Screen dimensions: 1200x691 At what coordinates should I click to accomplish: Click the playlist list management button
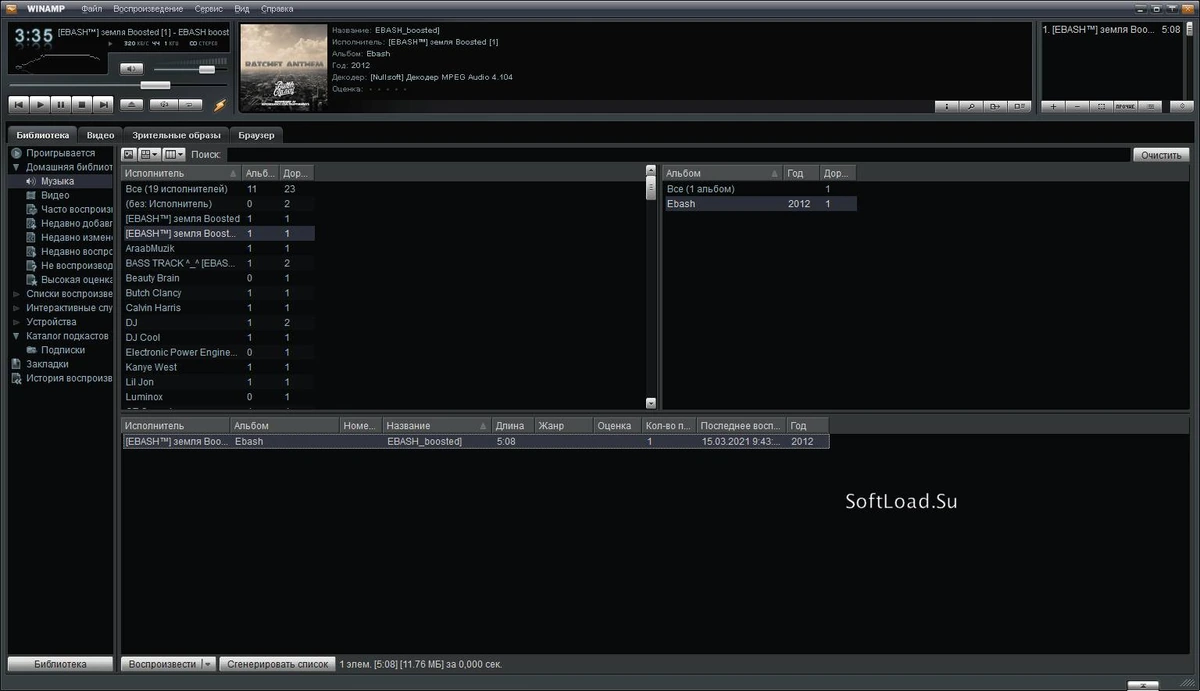coord(1150,106)
